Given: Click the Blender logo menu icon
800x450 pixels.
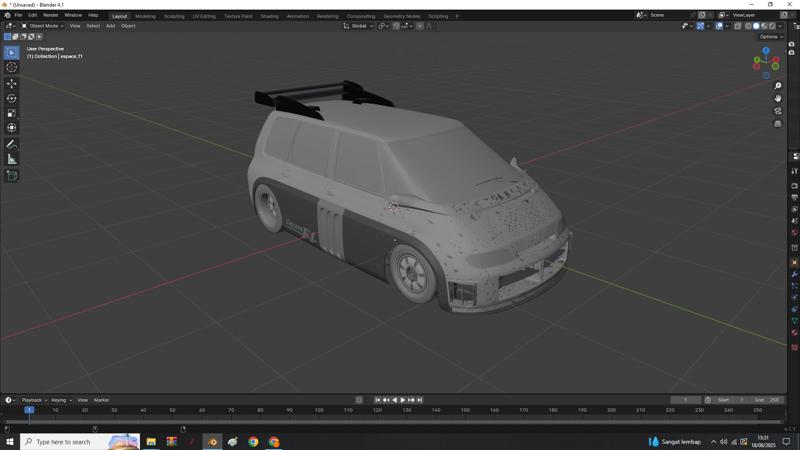Looking at the screenshot, I should (7, 15).
